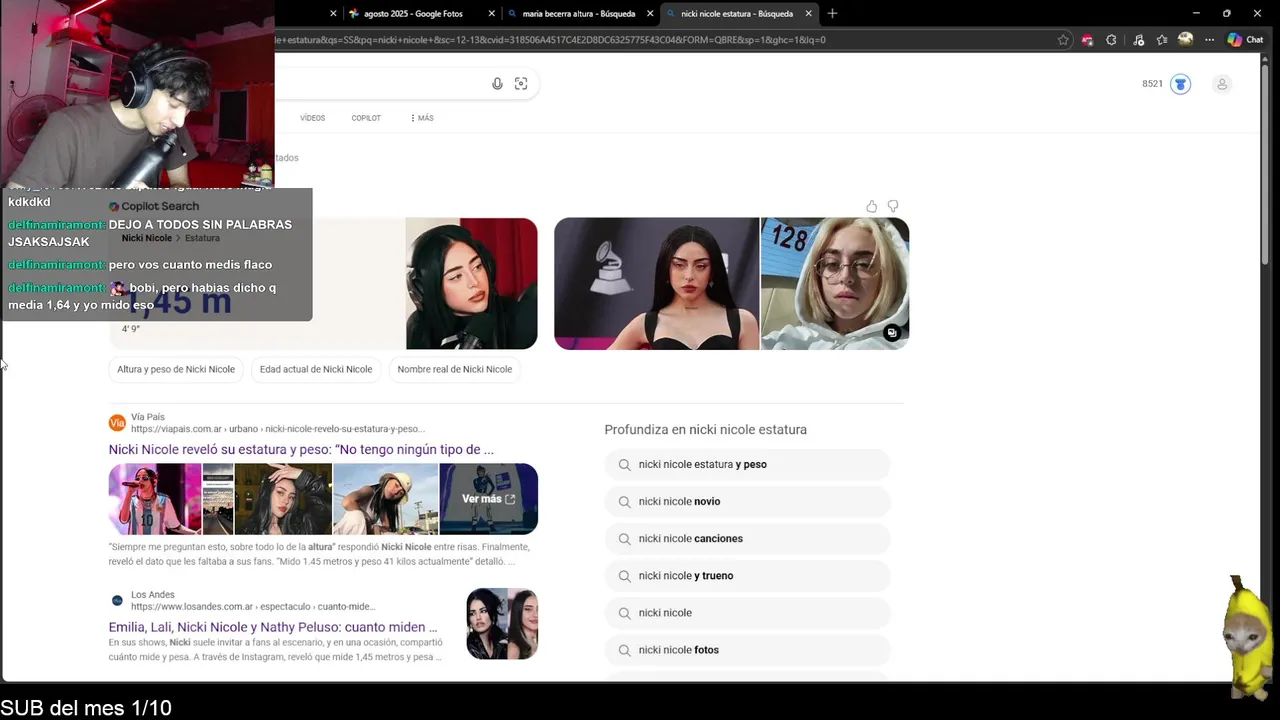Open a new browser tab

tap(832, 13)
